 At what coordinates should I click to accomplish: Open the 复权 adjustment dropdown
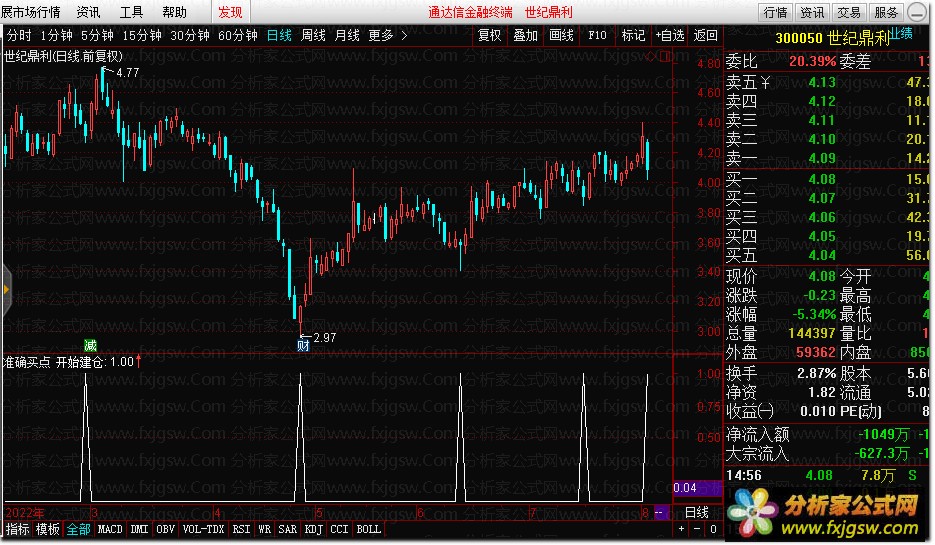click(x=490, y=36)
